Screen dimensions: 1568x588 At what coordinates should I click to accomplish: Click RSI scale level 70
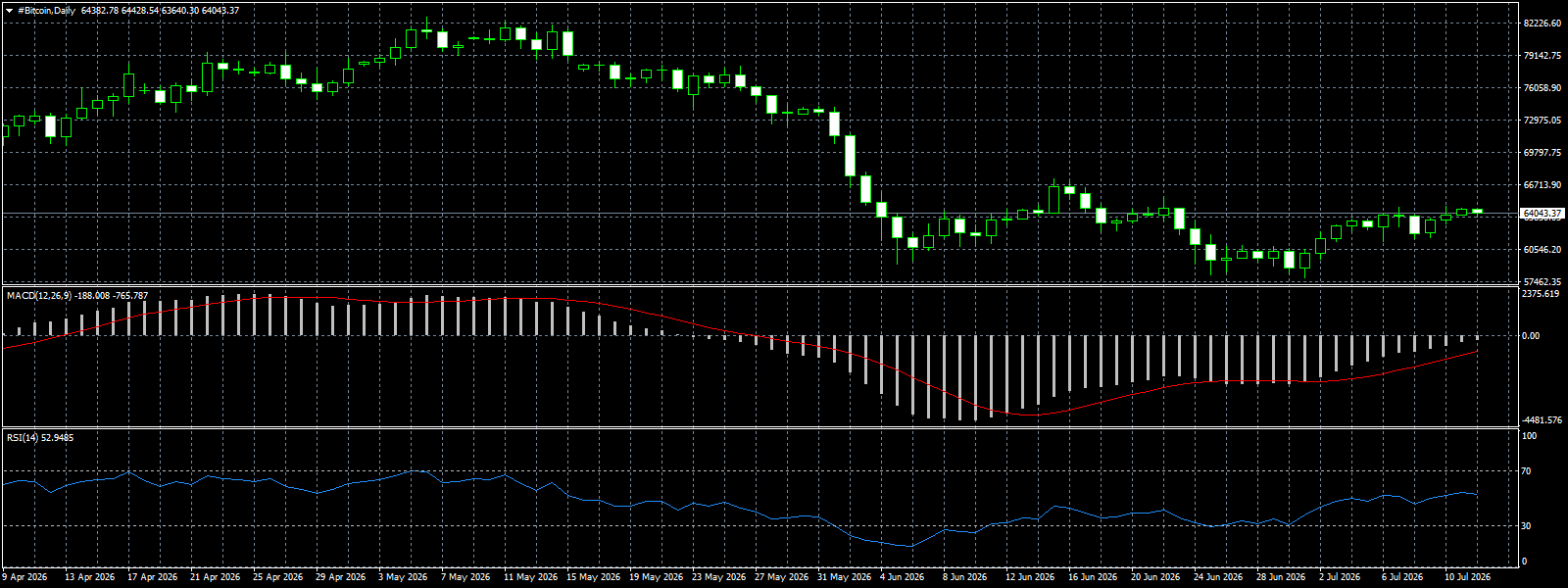[x=1527, y=471]
